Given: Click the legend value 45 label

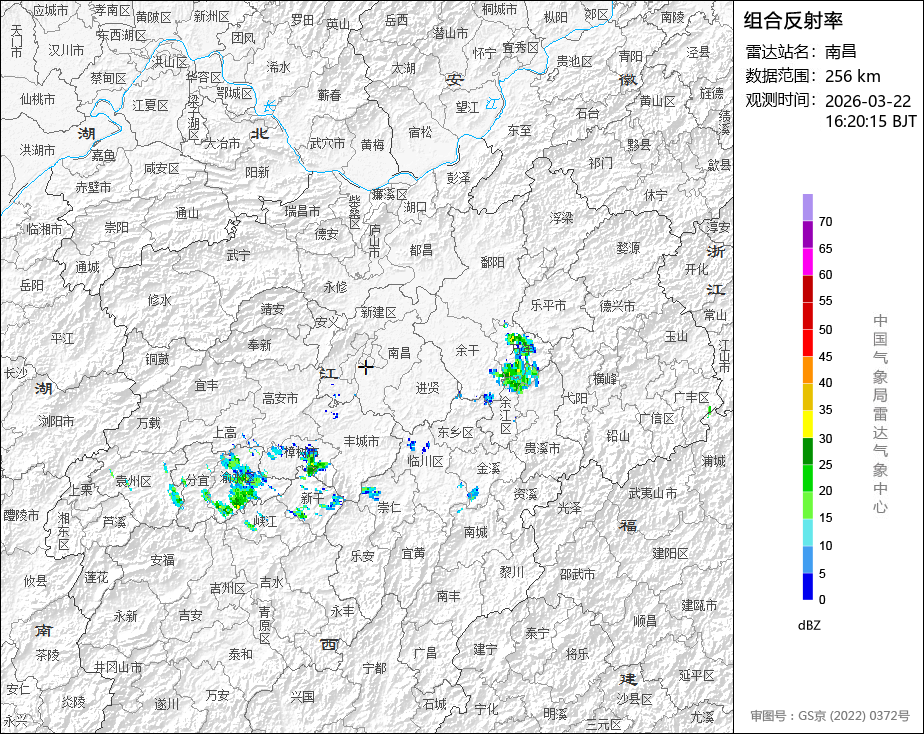Looking at the screenshot, I should 826,356.
